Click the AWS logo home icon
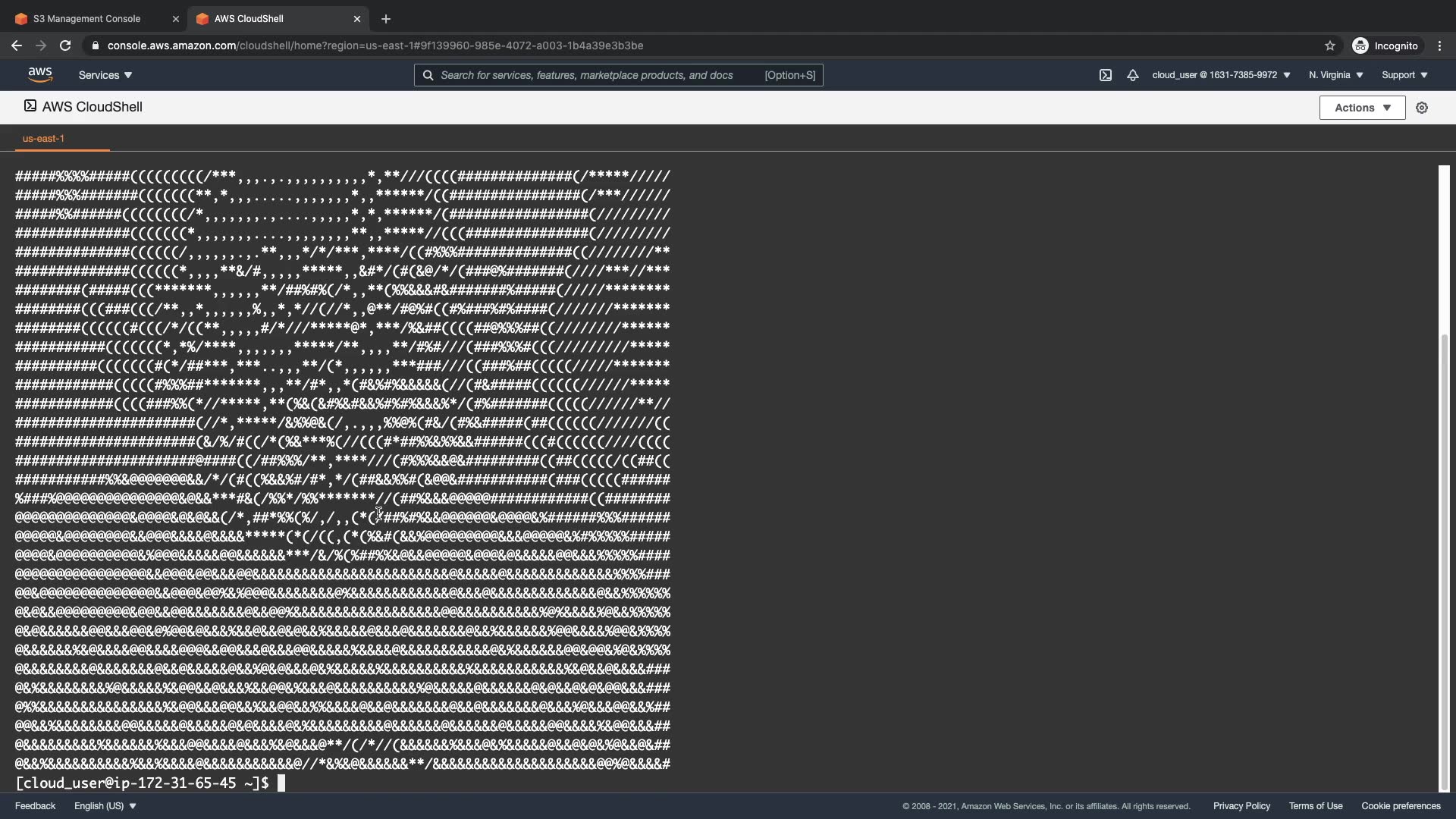 tap(40, 74)
